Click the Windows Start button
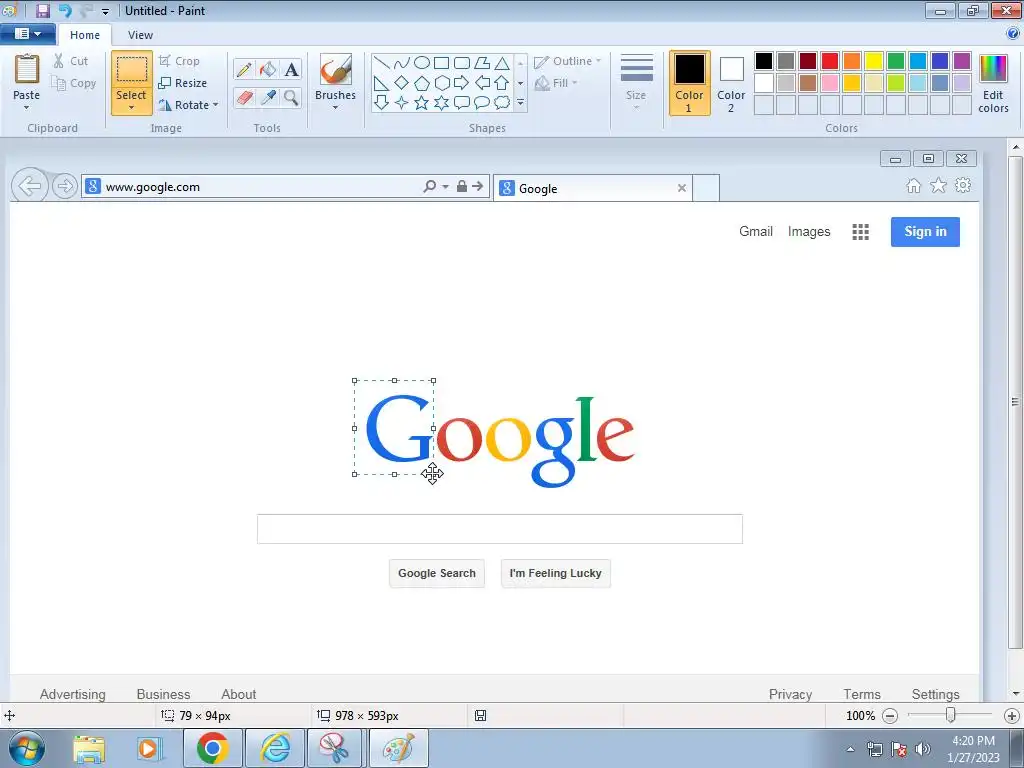The height and width of the screenshot is (768, 1024). coord(27,748)
